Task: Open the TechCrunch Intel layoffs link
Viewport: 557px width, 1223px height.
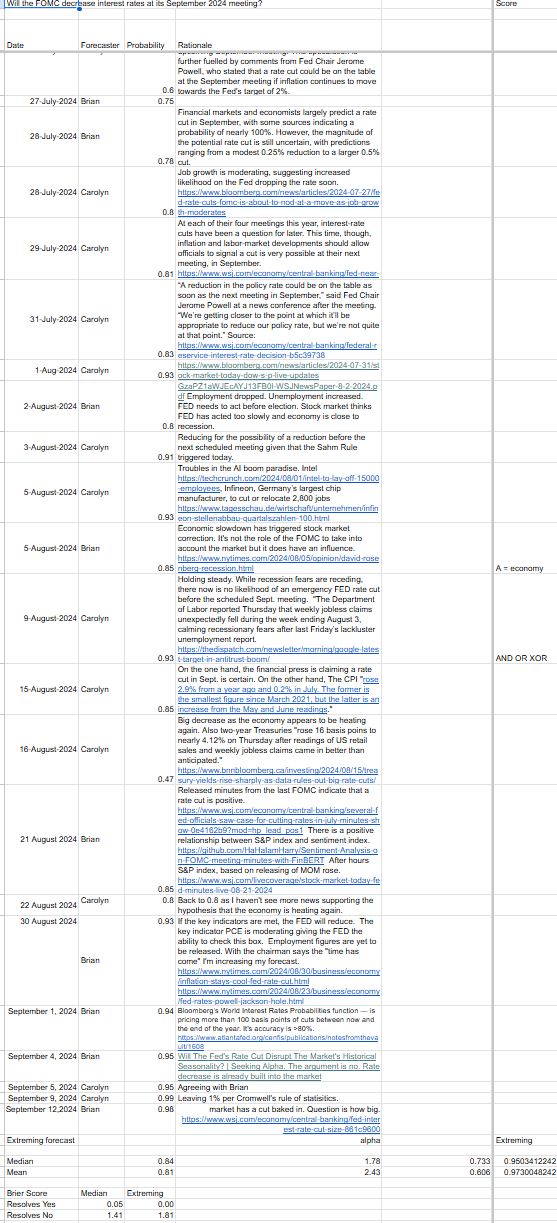Action: coord(278,482)
